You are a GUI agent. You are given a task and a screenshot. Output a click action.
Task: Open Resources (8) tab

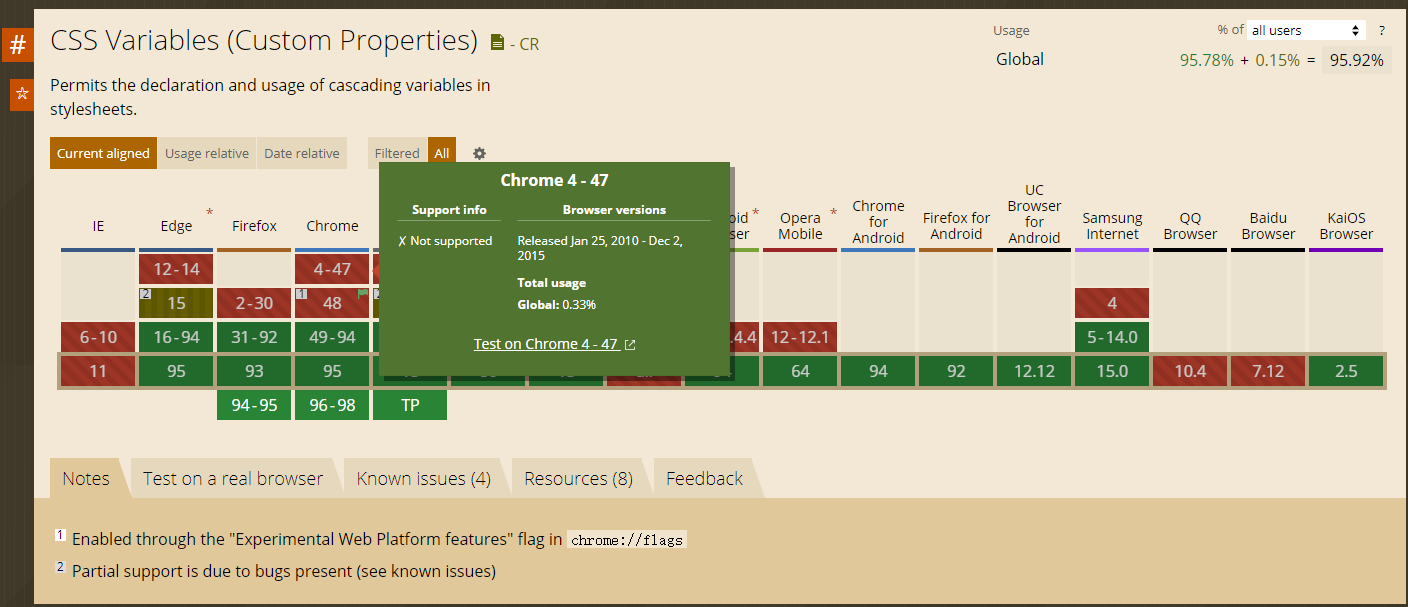pyautogui.click(x=579, y=478)
